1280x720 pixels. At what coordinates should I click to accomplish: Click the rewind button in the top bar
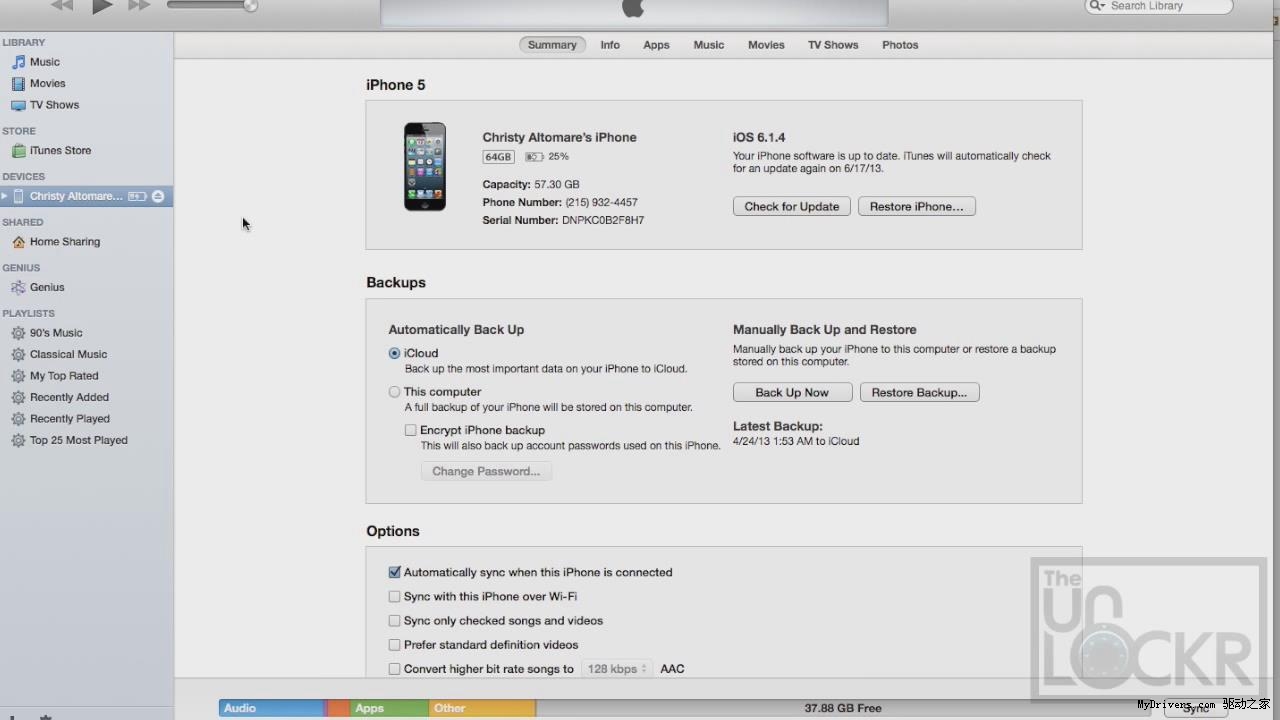[62, 5]
